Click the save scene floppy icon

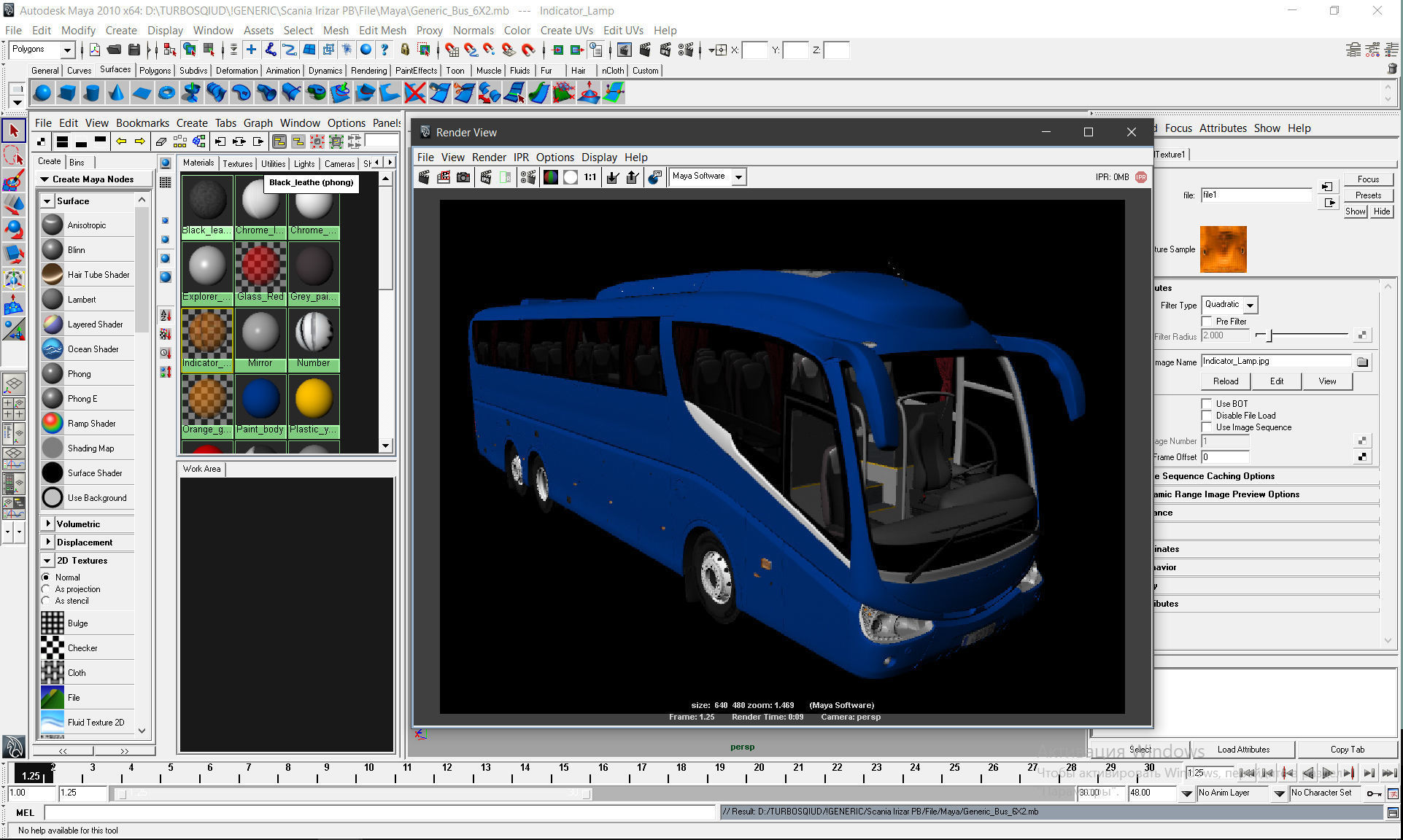click(x=134, y=50)
